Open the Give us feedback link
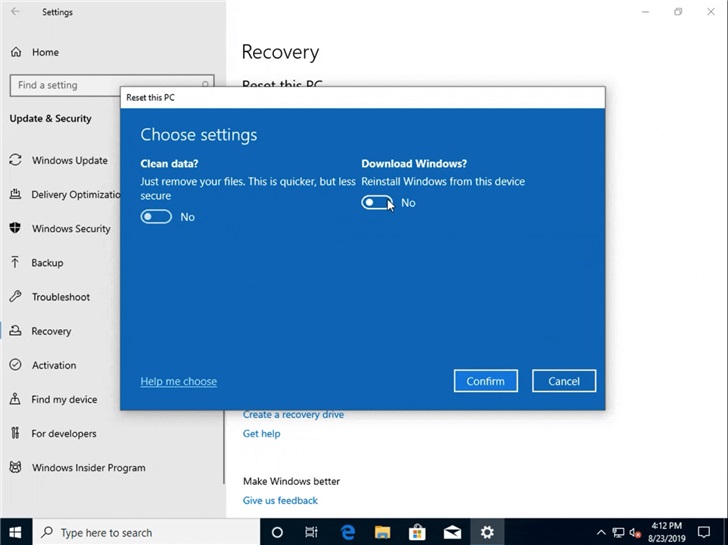The image size is (728, 545). (280, 500)
